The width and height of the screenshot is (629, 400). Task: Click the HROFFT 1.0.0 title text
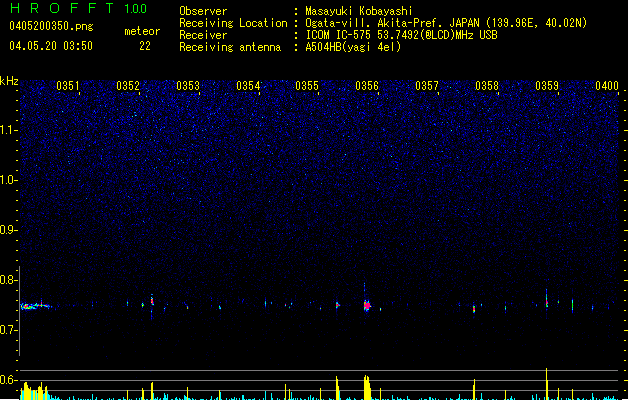pyautogui.click(x=78, y=8)
